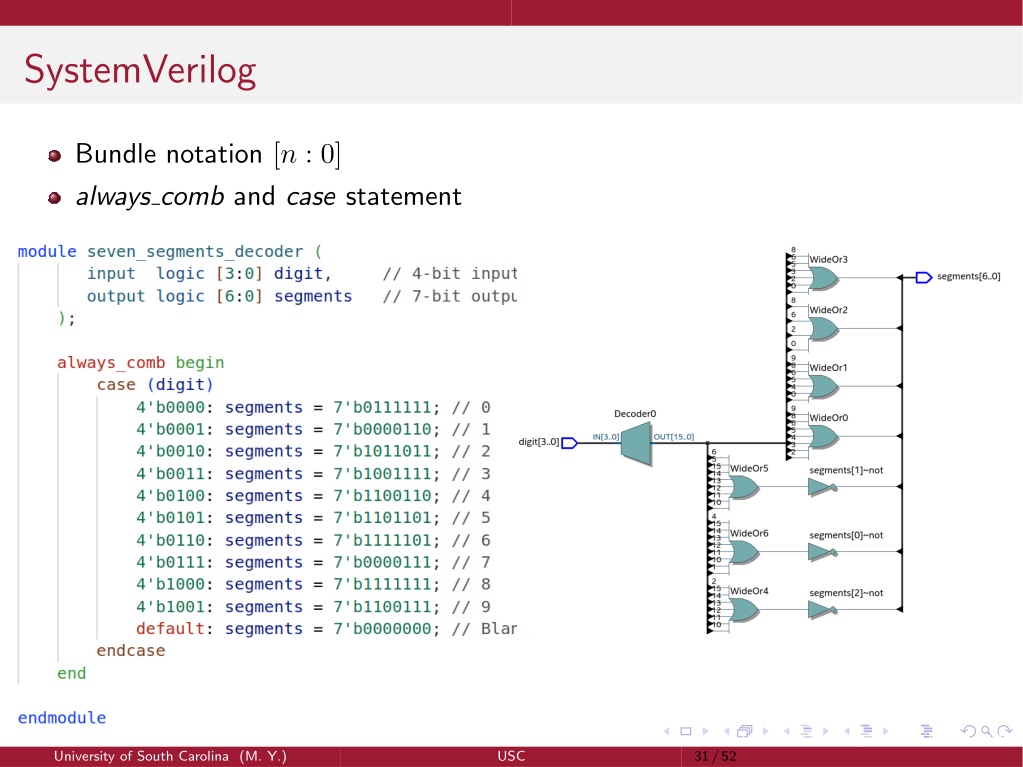
Task: Select the WideOr0 gate symbol
Action: coord(823,437)
